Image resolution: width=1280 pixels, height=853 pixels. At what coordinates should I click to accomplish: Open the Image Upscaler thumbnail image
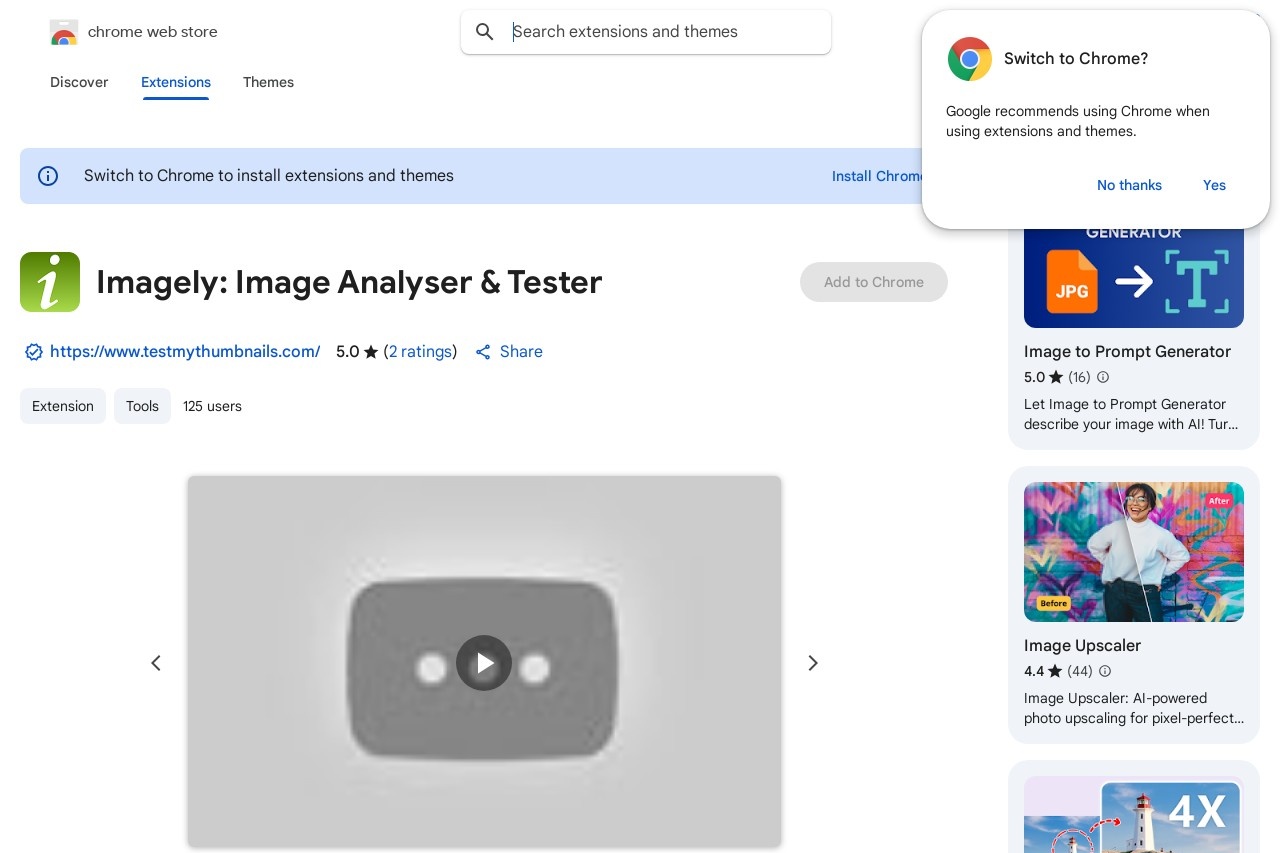pos(1134,552)
